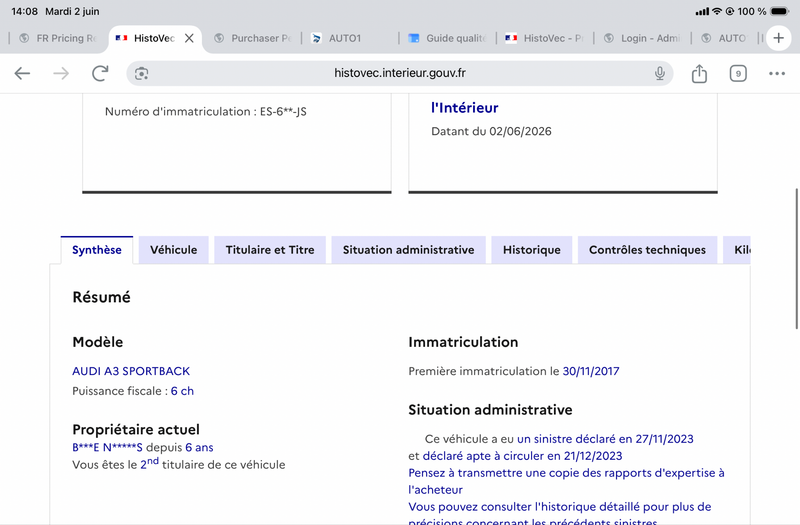Open the Titulaire et Titre tab
Screen dimensions: 800x525
pos(270,250)
